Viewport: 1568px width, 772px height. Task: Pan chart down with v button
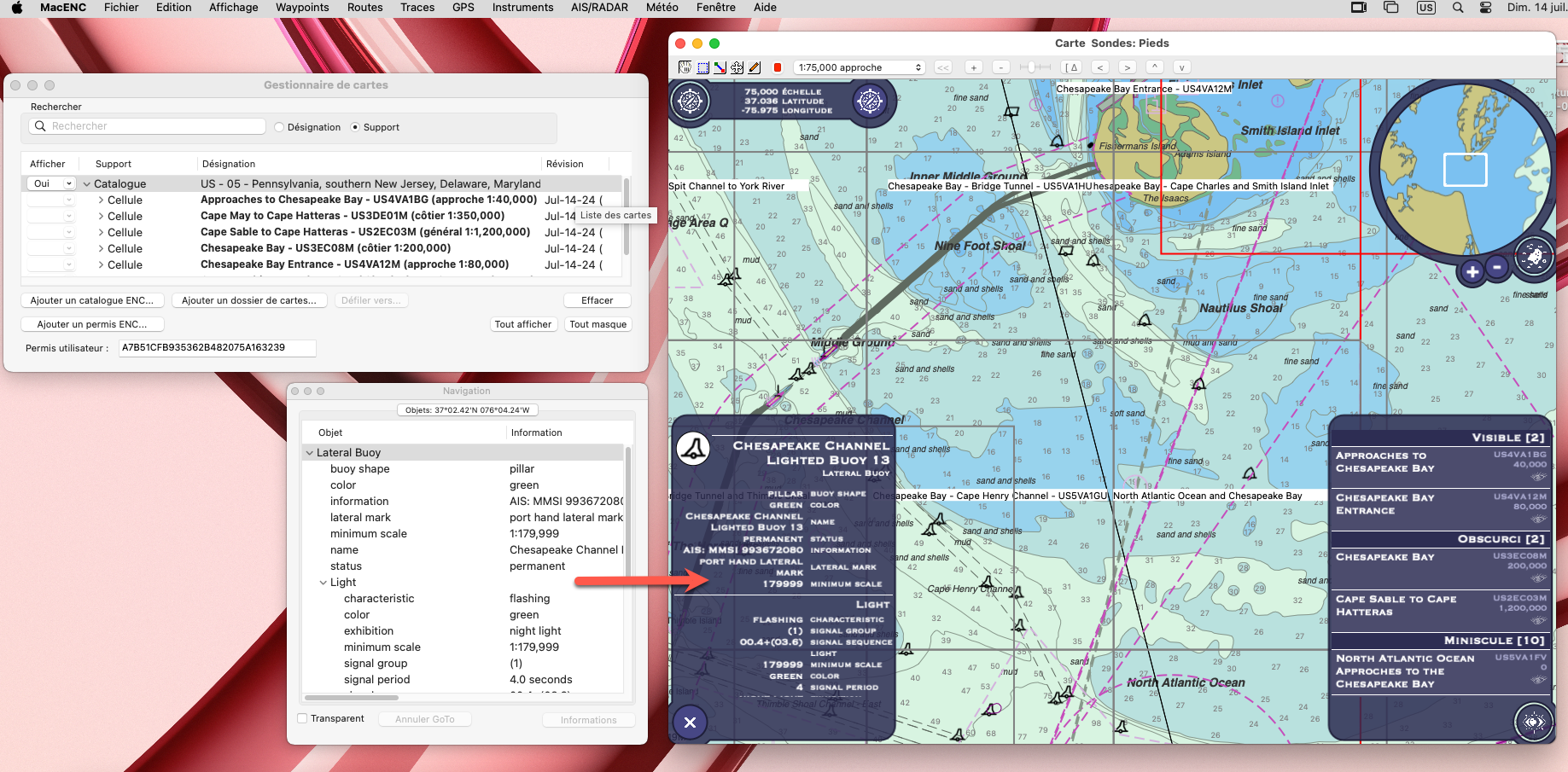click(1181, 67)
